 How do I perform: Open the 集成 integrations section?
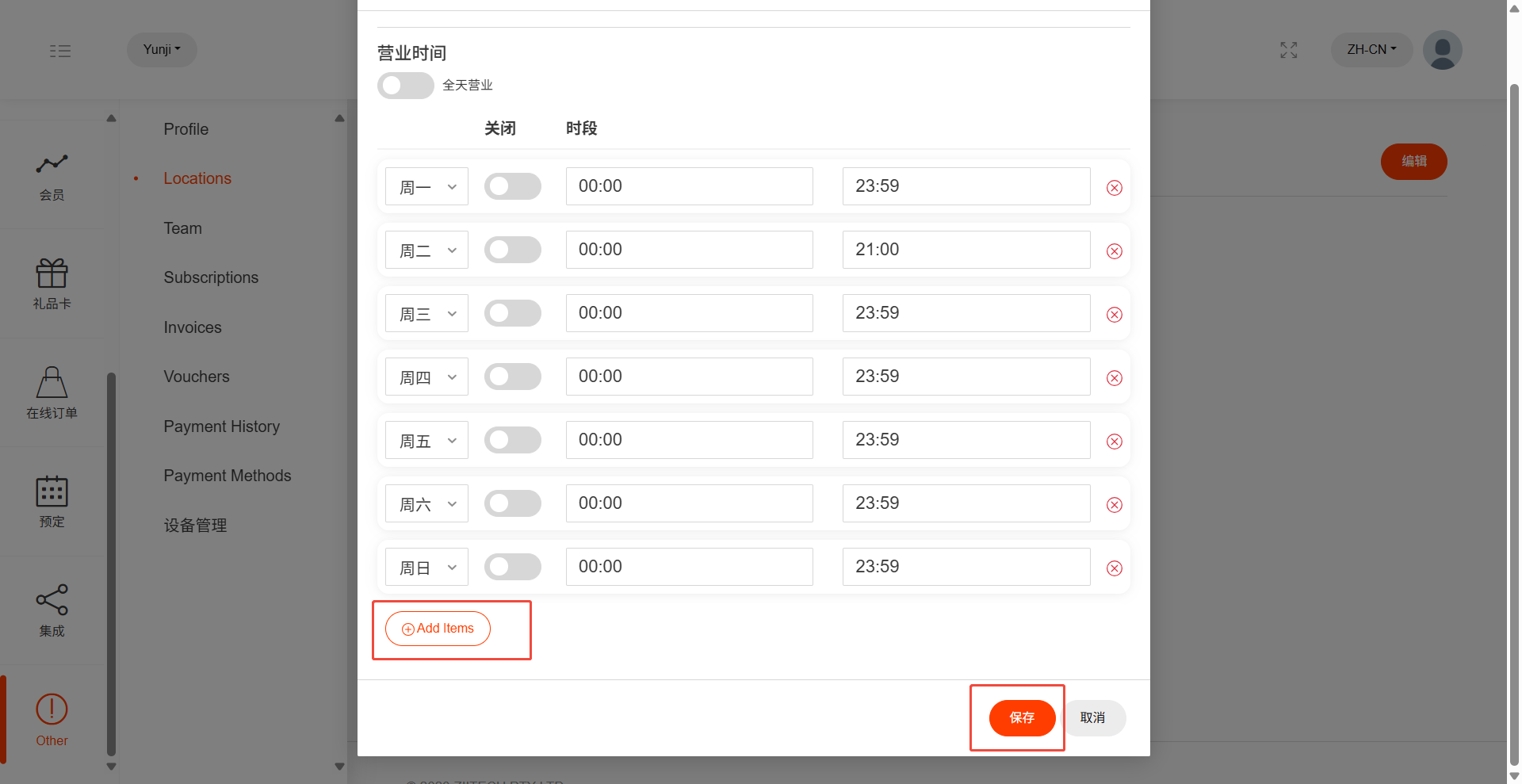point(52,610)
